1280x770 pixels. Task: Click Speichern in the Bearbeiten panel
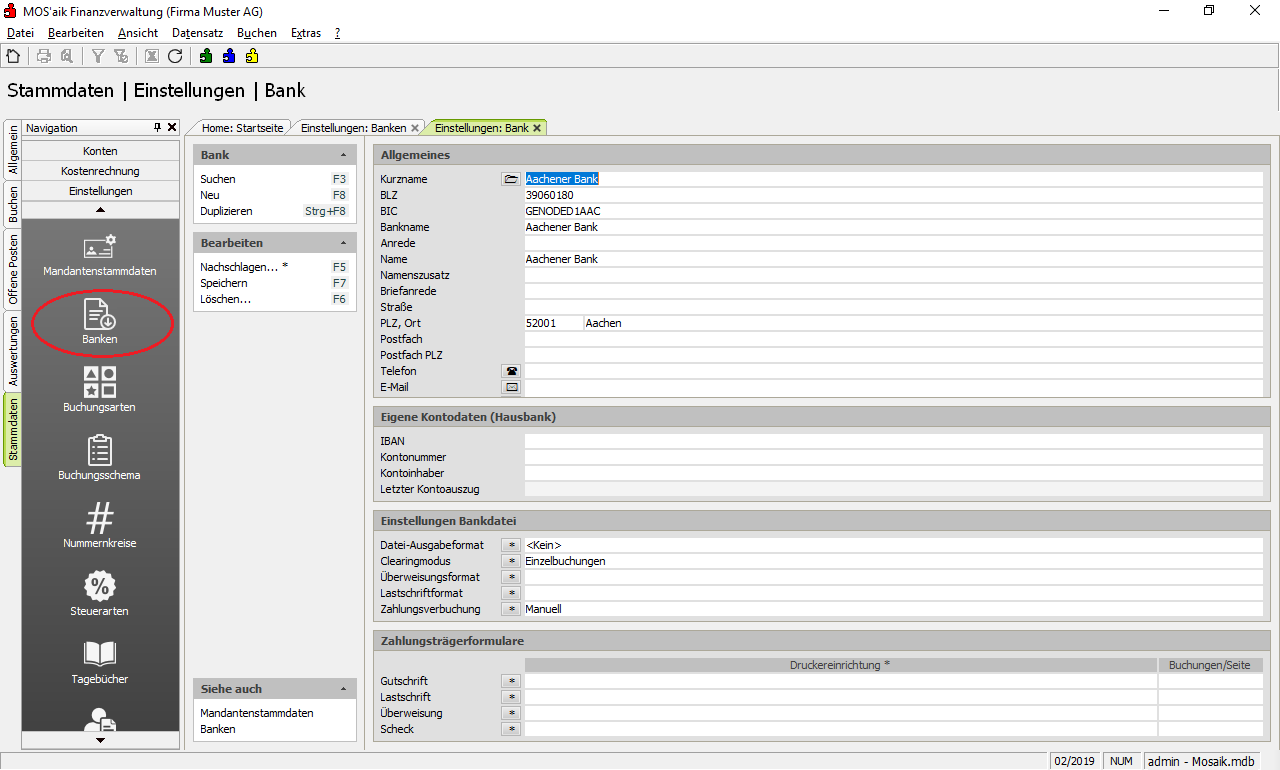pos(224,283)
